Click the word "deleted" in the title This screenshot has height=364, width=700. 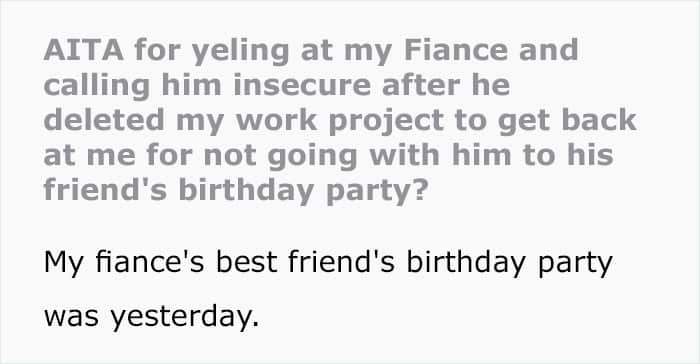pyautogui.click(x=104, y=120)
